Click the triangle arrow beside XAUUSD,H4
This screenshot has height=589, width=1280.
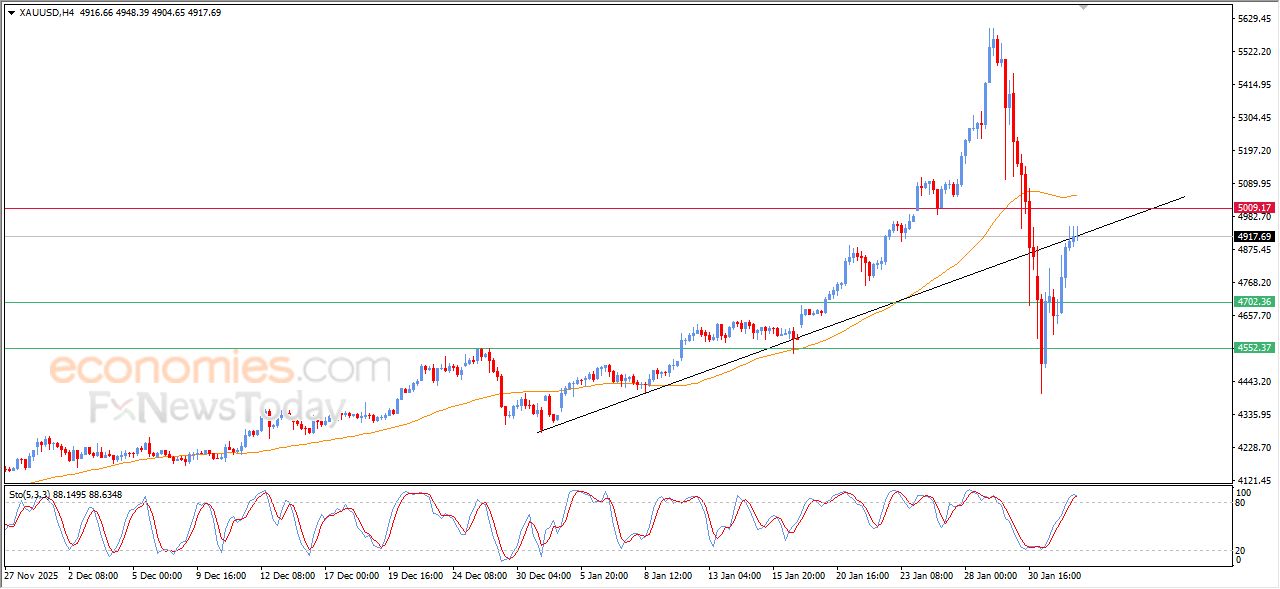[x=11, y=13]
